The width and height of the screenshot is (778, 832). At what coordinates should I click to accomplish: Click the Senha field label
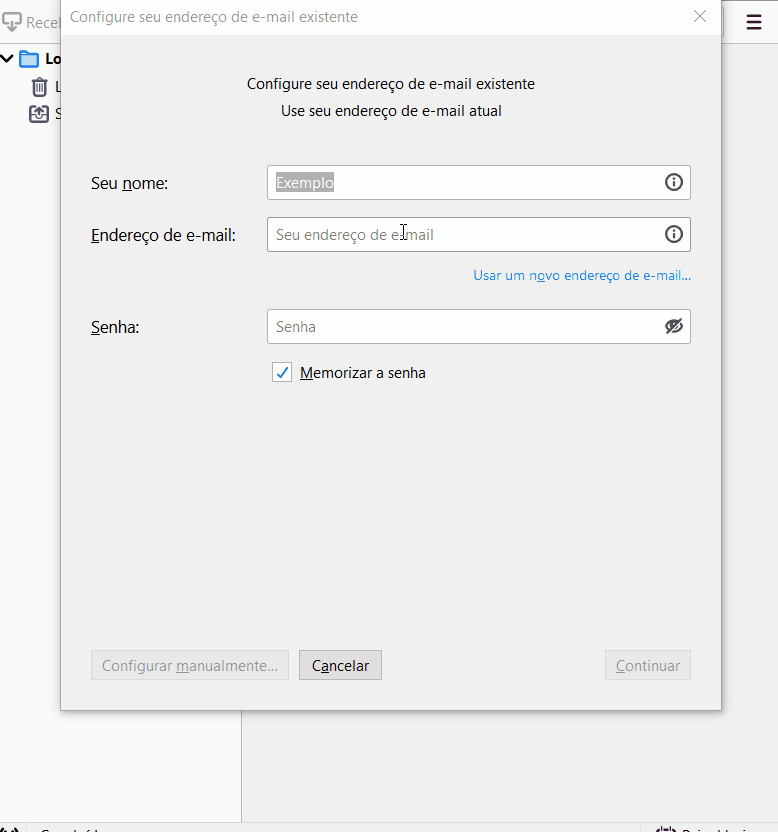pos(115,327)
